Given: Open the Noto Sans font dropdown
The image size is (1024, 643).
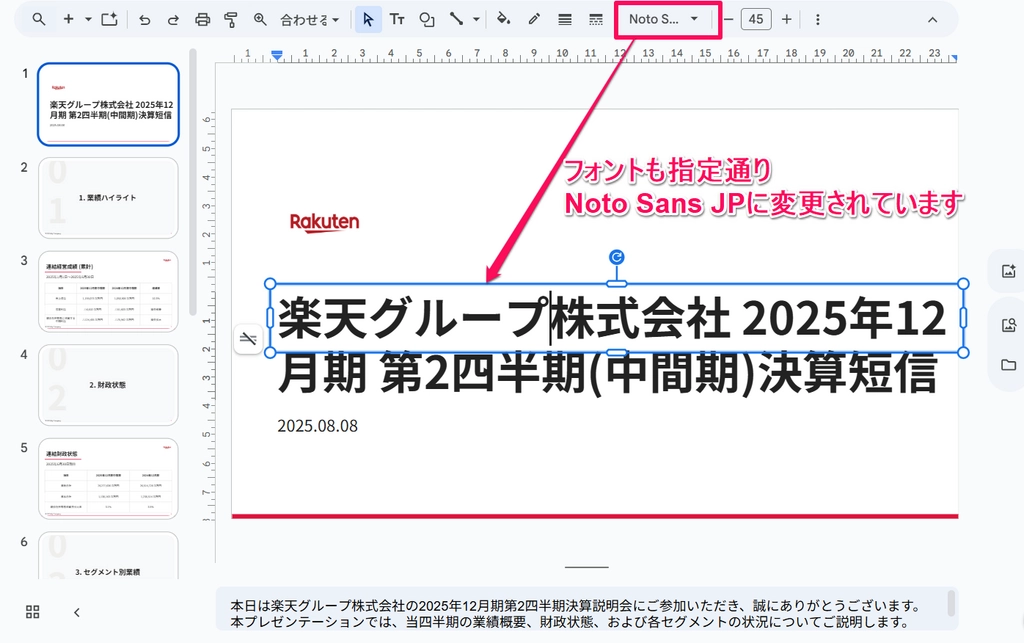Looking at the screenshot, I should pyautogui.click(x=665, y=20).
